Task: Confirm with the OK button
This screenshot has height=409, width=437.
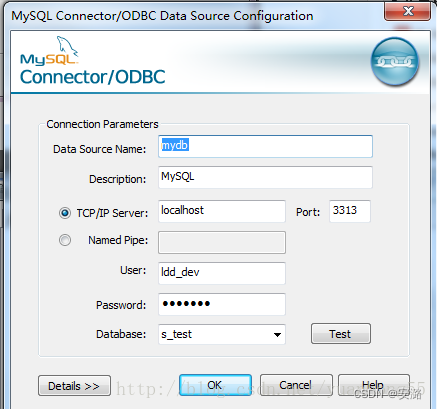Action: click(x=215, y=385)
